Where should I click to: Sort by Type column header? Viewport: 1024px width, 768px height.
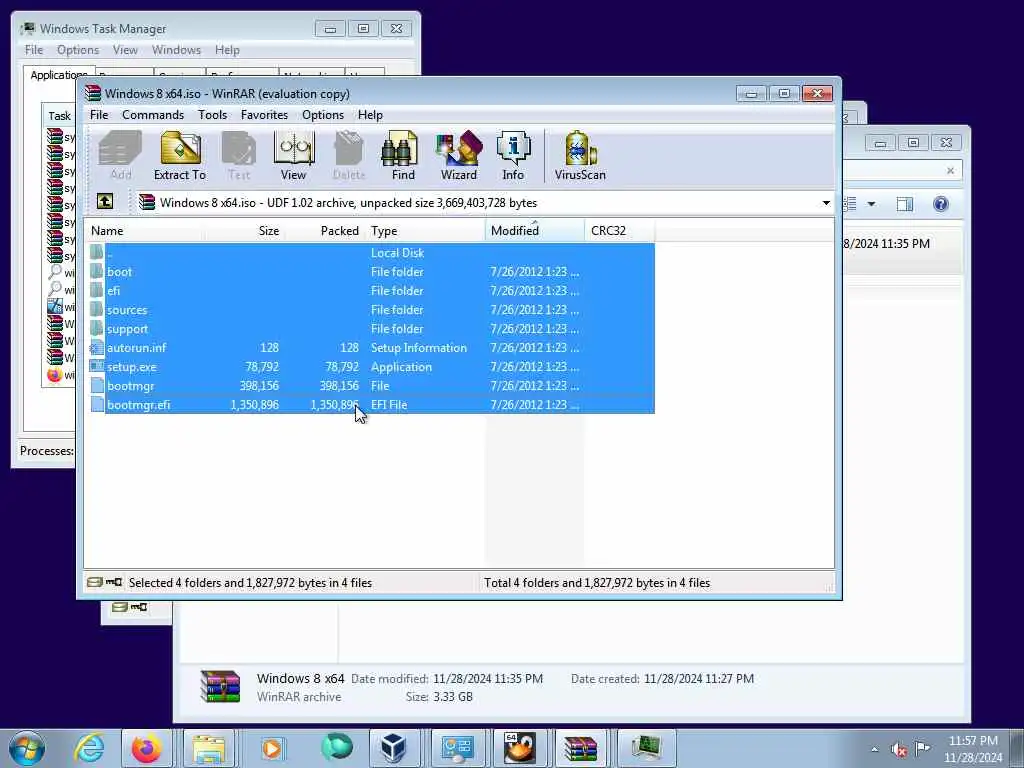coord(425,231)
